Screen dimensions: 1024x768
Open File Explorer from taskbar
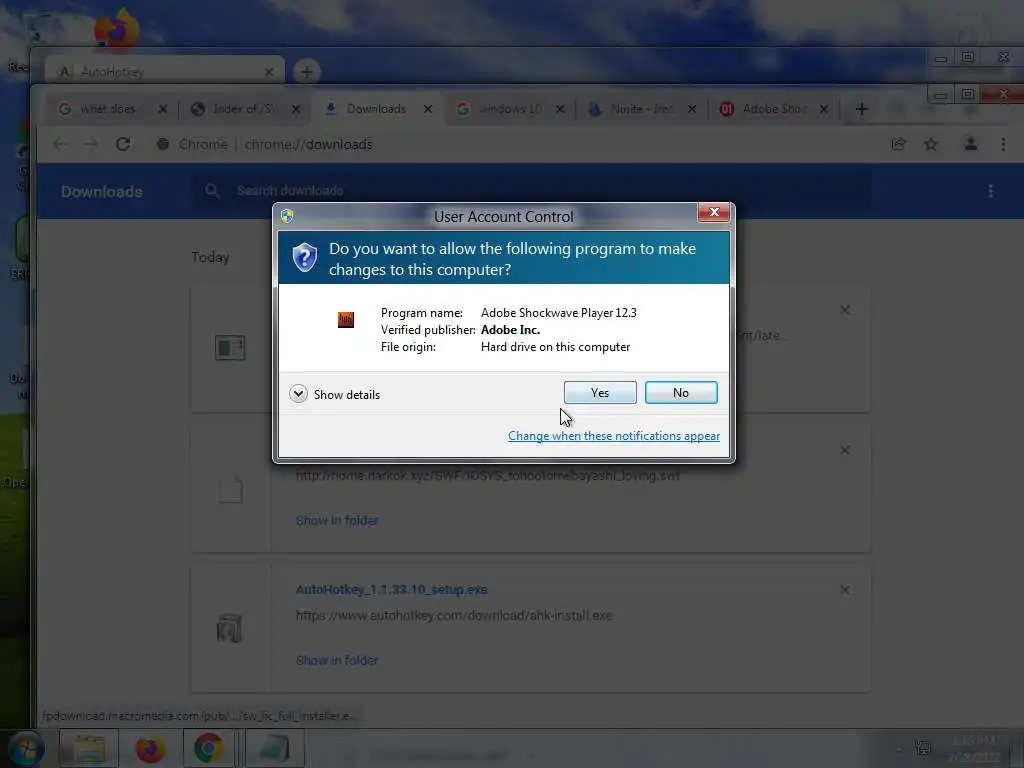click(x=89, y=748)
